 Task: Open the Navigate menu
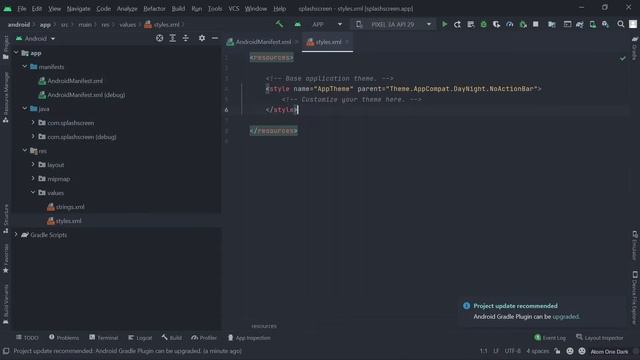pos(78,9)
